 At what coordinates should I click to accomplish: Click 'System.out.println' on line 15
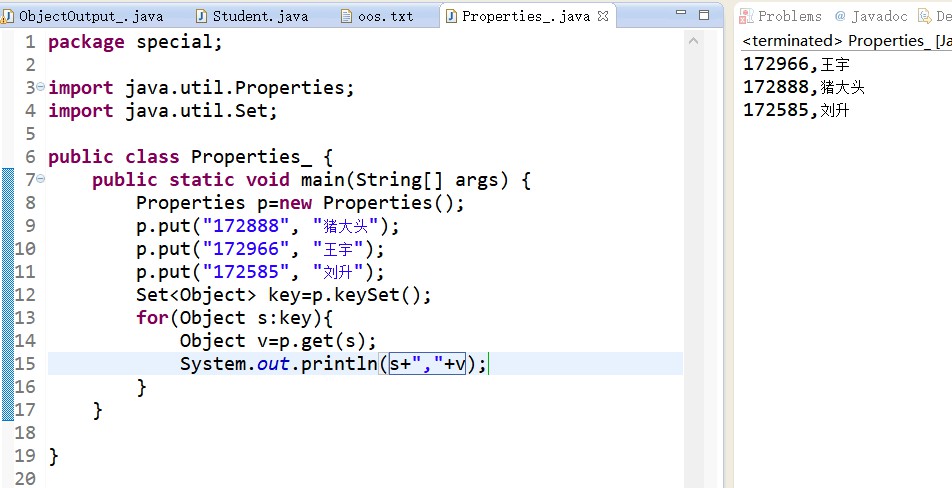(279, 364)
